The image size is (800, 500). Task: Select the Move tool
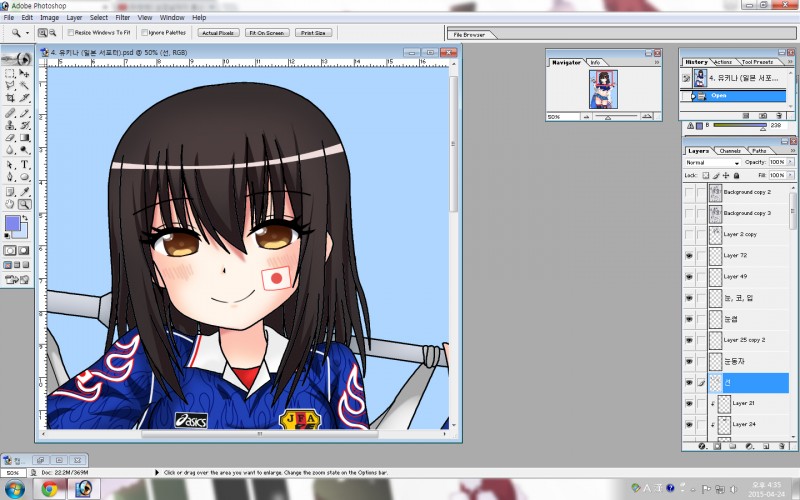pos(24,73)
